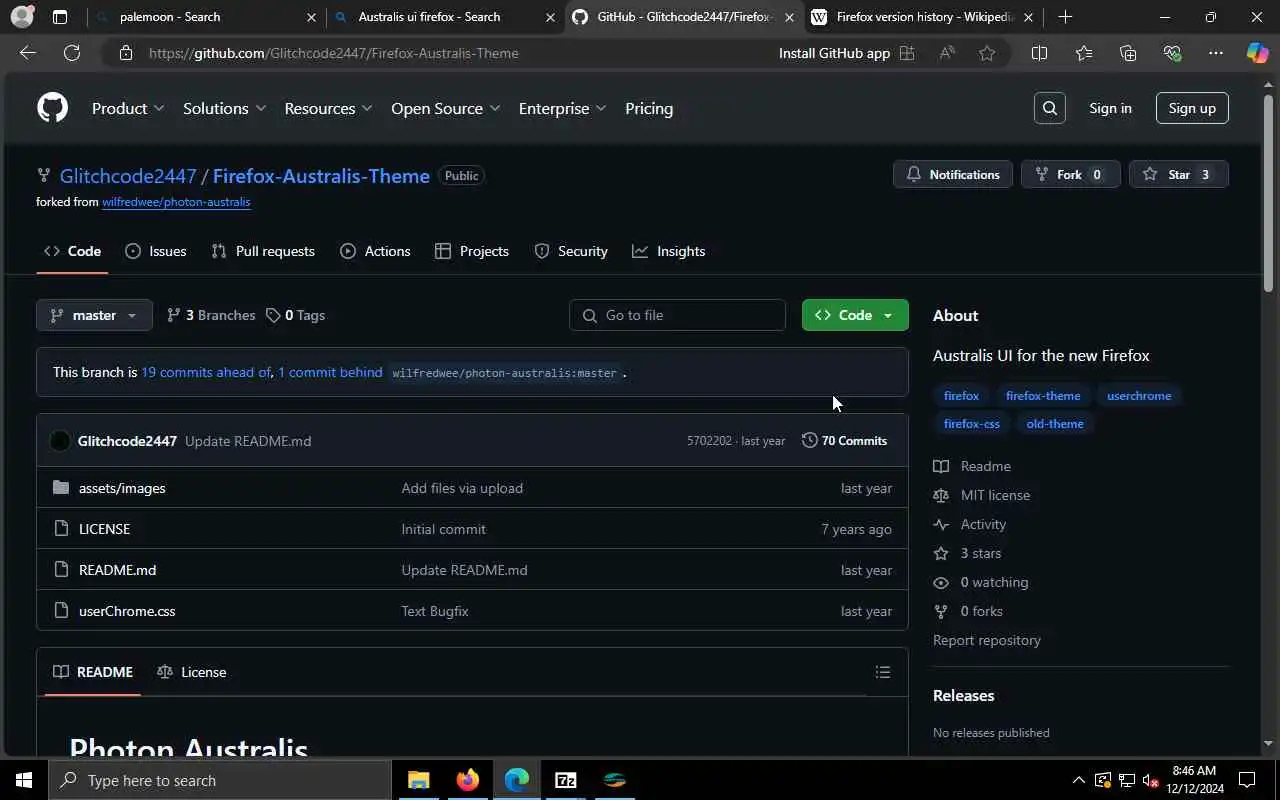Open Edge tab actions menu icon
The width and height of the screenshot is (1280, 800).
60,17
